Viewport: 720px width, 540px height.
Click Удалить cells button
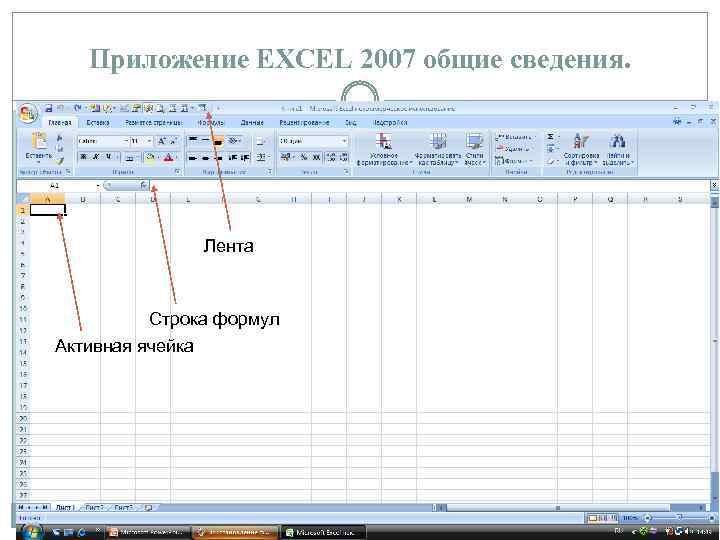pos(513,149)
